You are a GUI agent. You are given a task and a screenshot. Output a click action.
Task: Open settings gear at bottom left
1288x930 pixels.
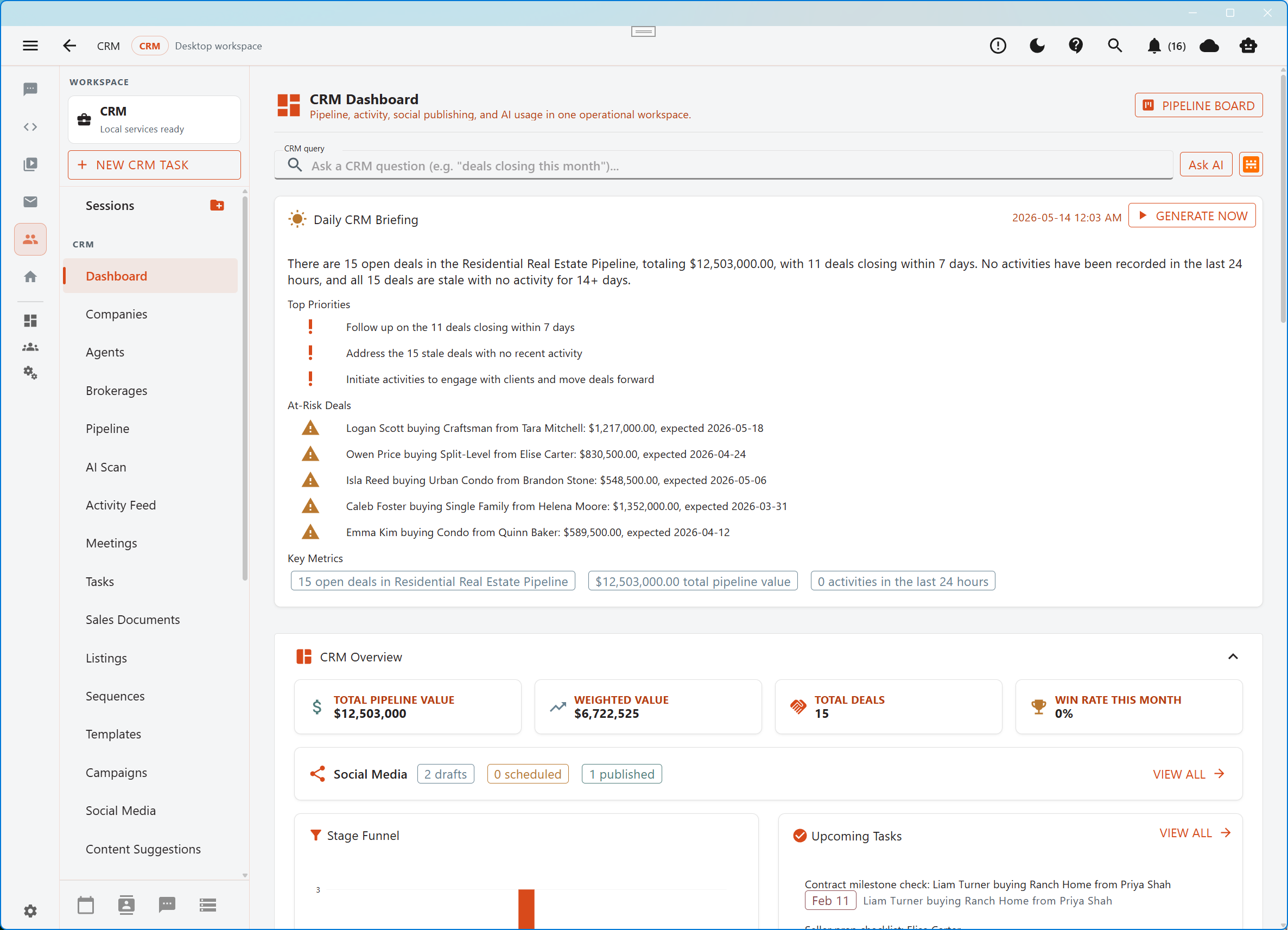[30, 910]
